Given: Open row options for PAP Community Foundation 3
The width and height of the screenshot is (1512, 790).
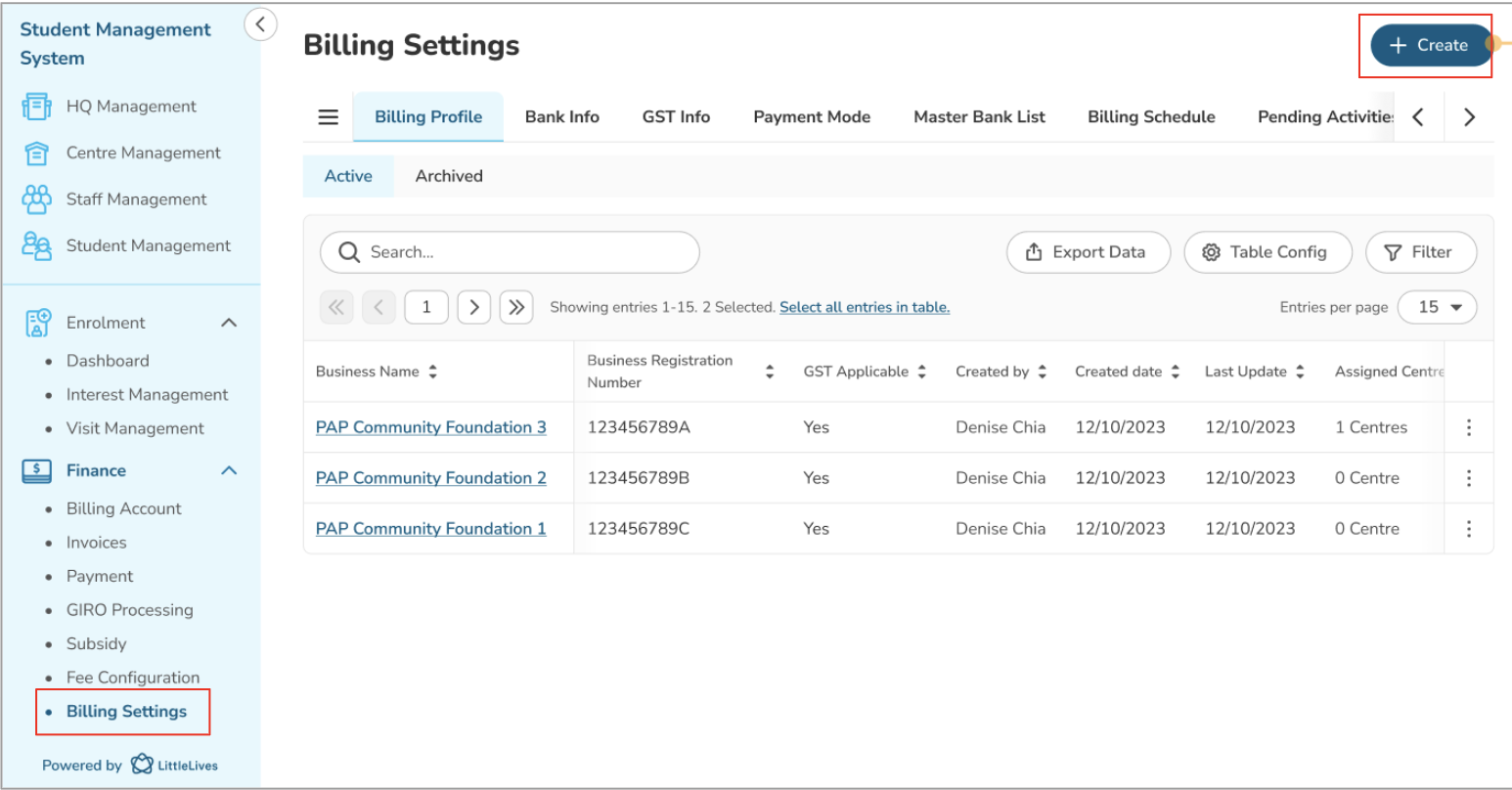Looking at the screenshot, I should [x=1468, y=427].
